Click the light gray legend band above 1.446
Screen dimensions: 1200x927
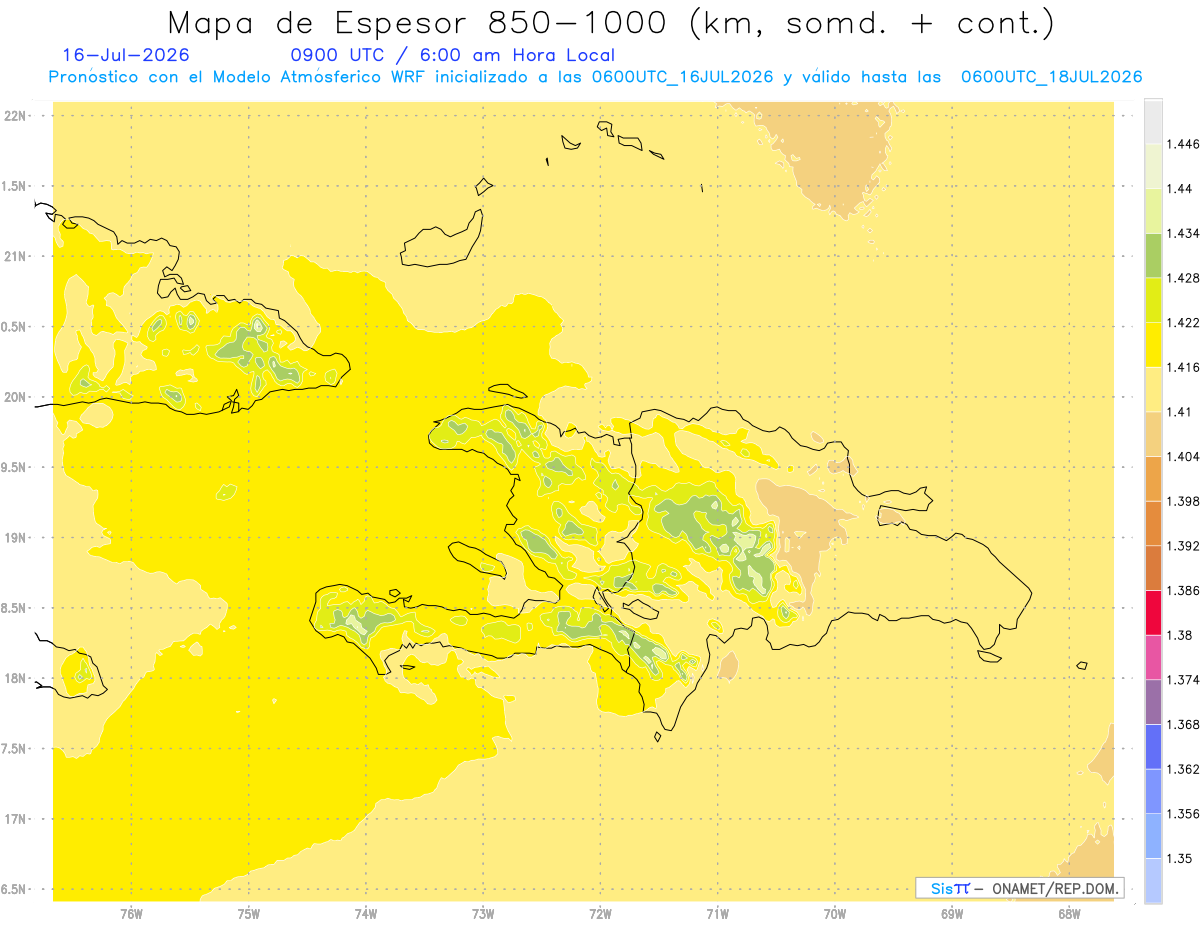tap(1153, 121)
